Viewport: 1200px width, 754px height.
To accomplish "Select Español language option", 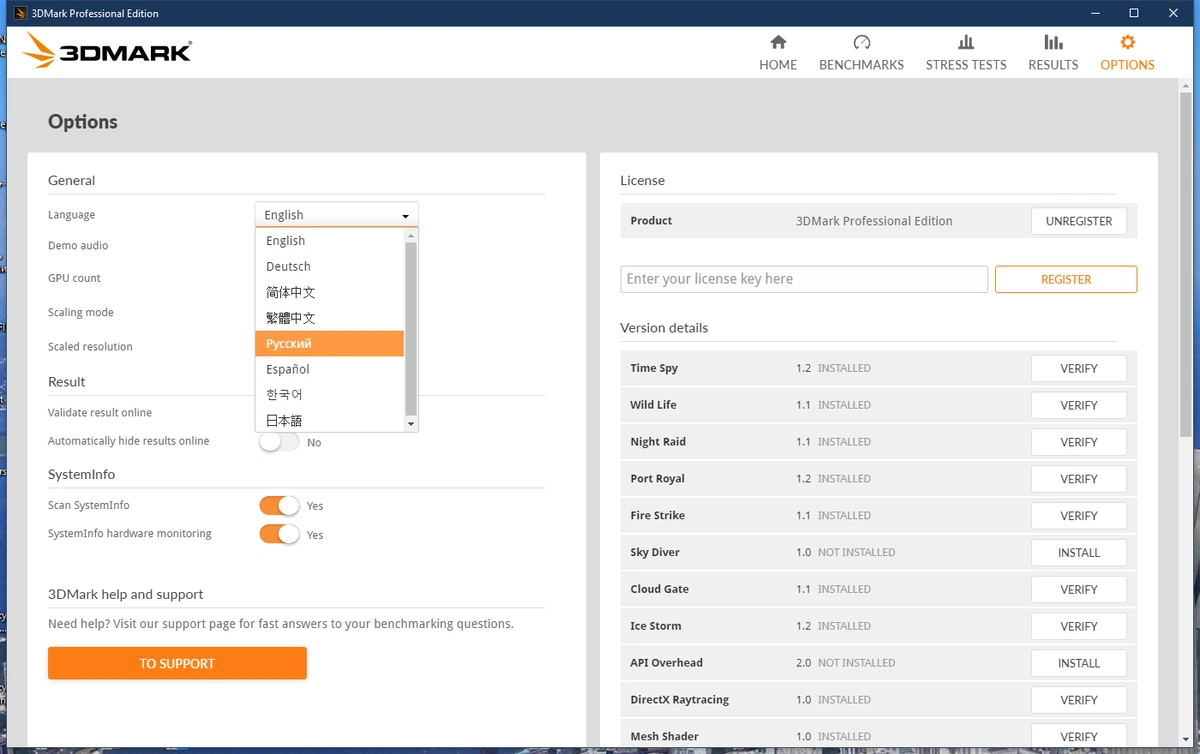I will click(329, 370).
